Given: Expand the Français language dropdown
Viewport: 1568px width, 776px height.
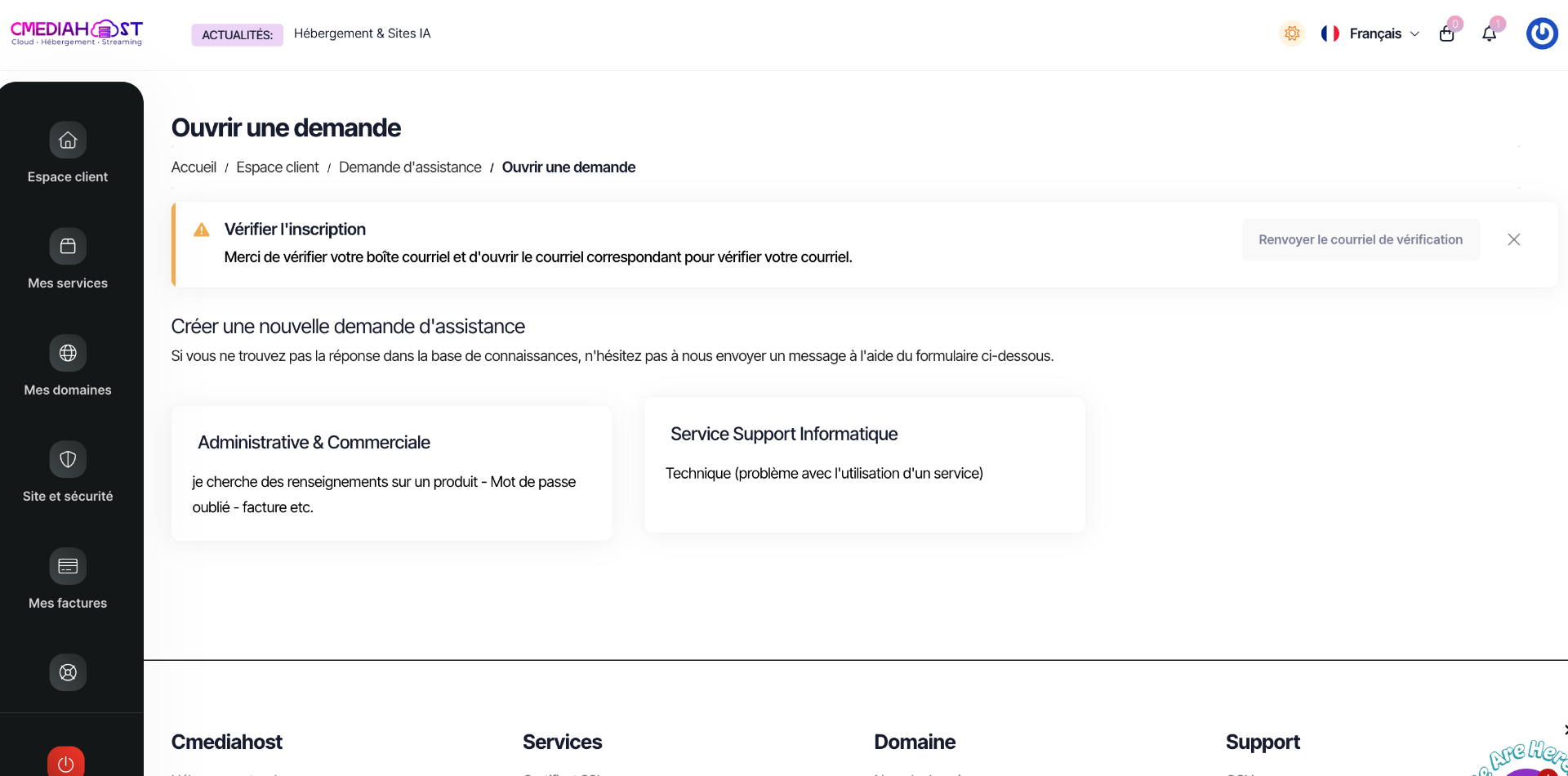Looking at the screenshot, I should pos(1370,33).
